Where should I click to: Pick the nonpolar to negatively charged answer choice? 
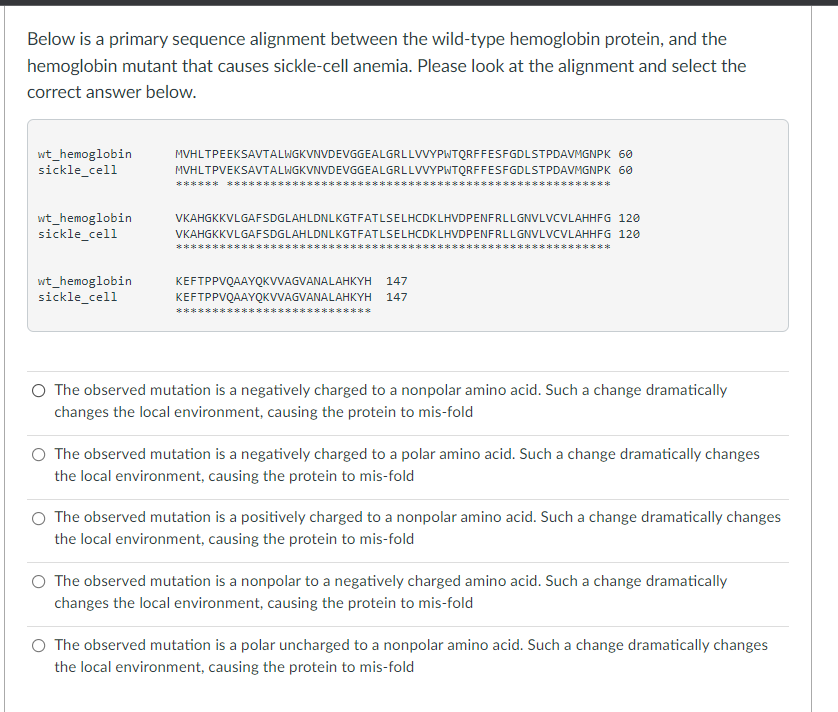(38, 581)
